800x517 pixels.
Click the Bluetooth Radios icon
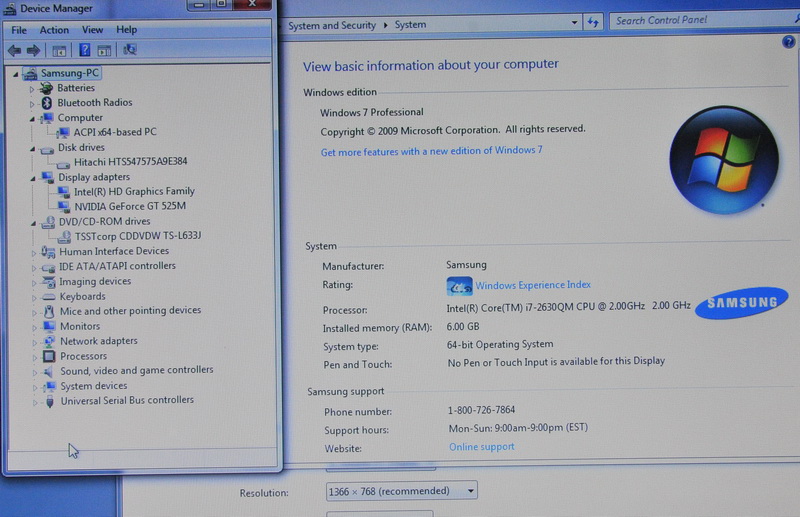point(47,103)
